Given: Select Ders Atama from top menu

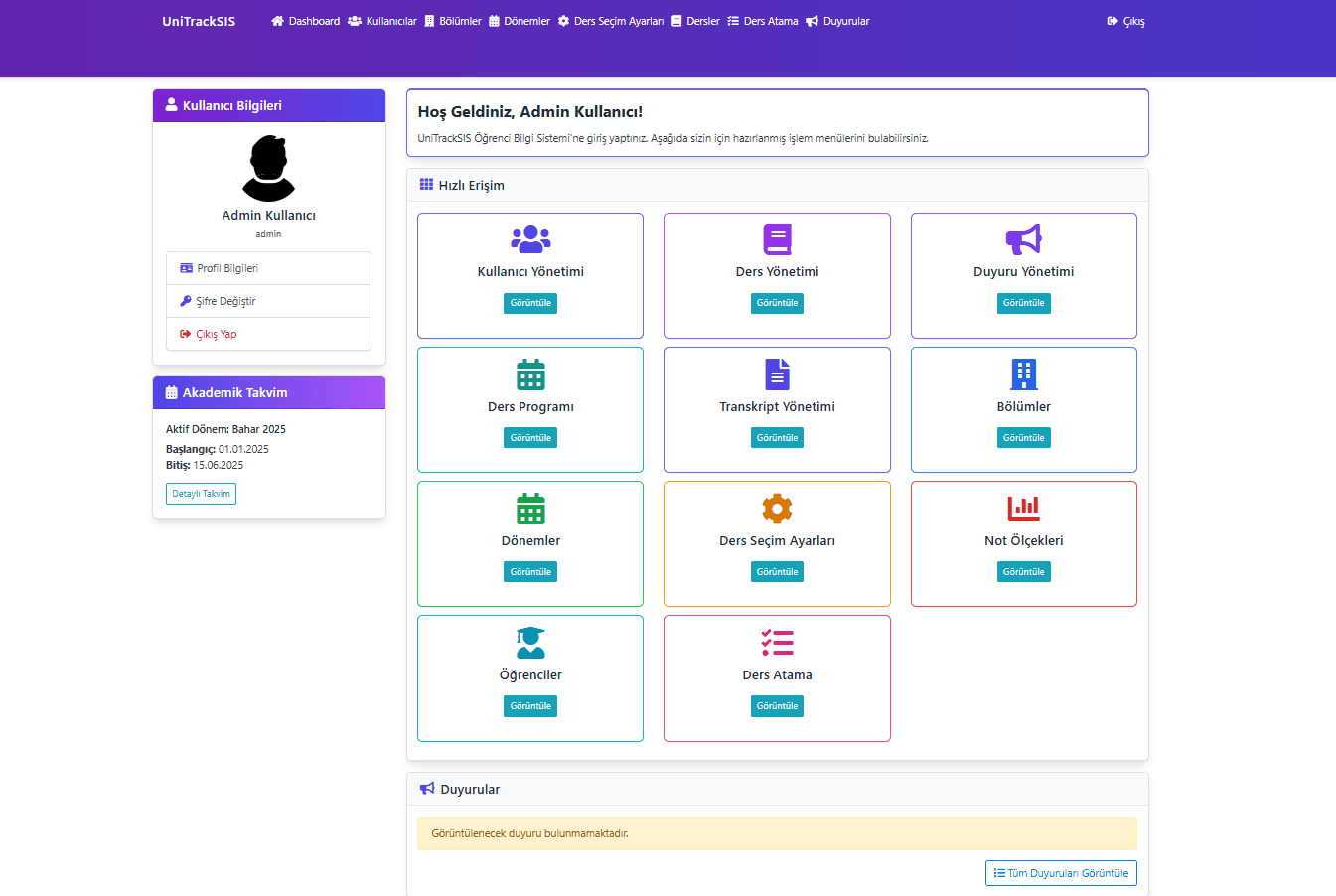Looking at the screenshot, I should click(x=763, y=21).
